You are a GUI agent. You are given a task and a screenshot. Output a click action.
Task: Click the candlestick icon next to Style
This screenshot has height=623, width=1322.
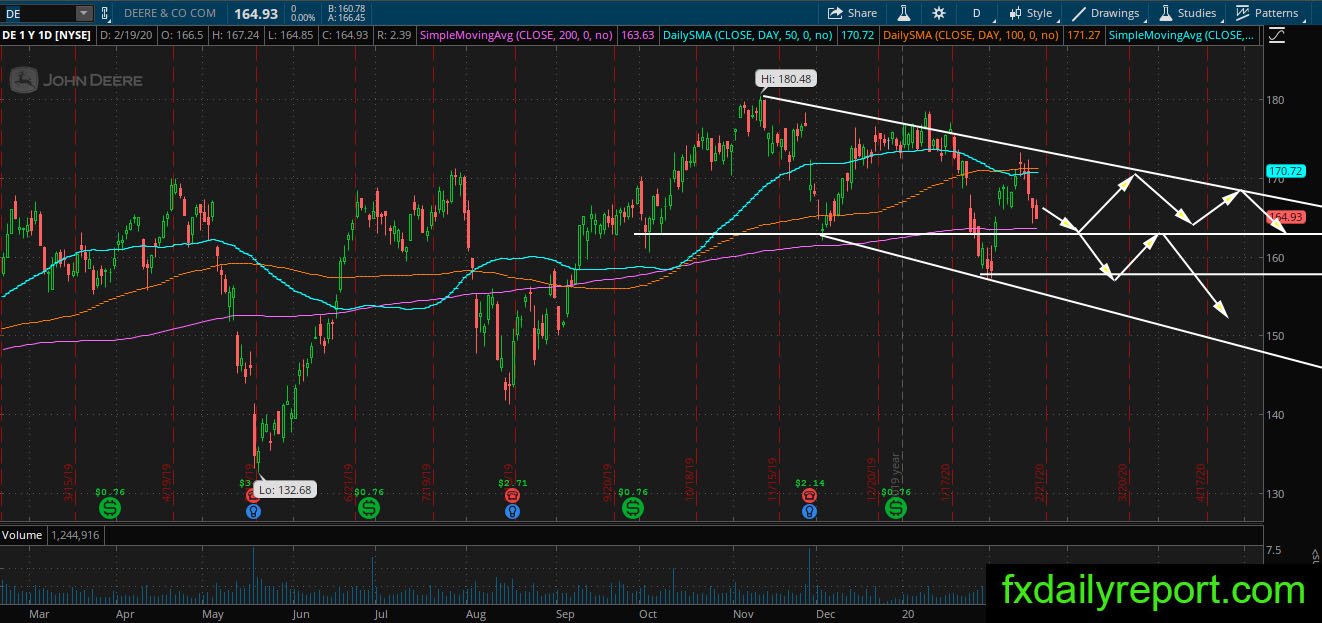click(x=1015, y=13)
